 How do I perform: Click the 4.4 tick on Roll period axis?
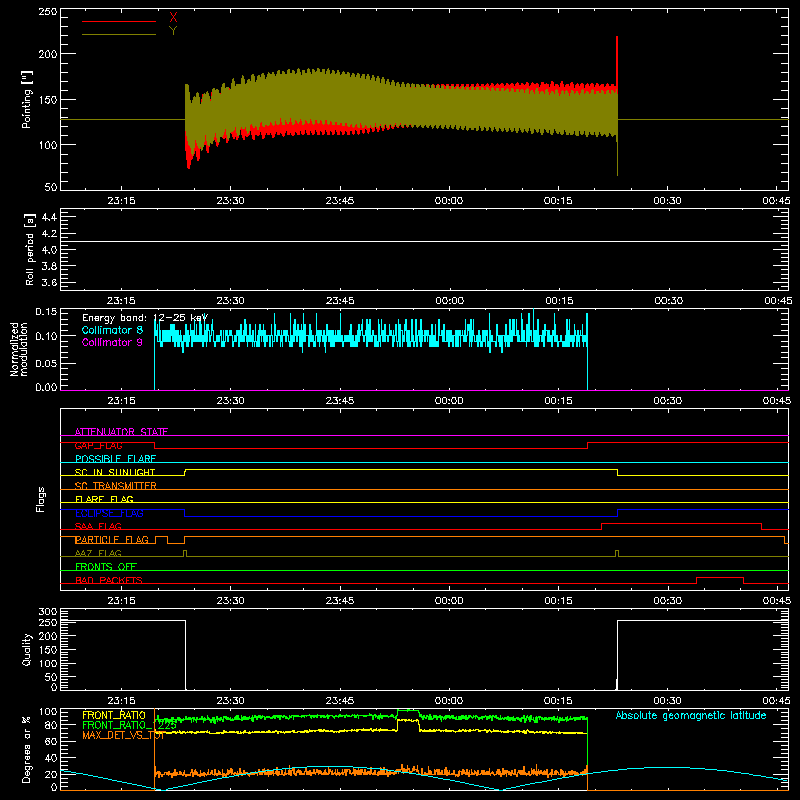tap(49, 217)
